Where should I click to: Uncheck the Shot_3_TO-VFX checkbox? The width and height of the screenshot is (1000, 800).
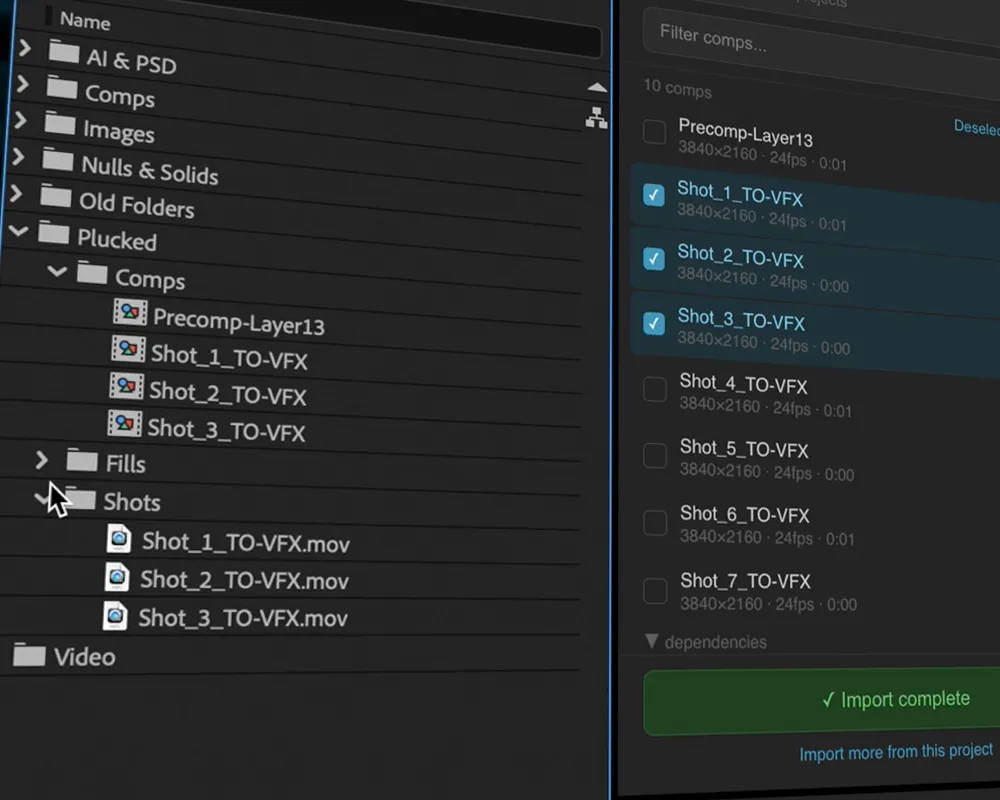[x=653, y=323]
